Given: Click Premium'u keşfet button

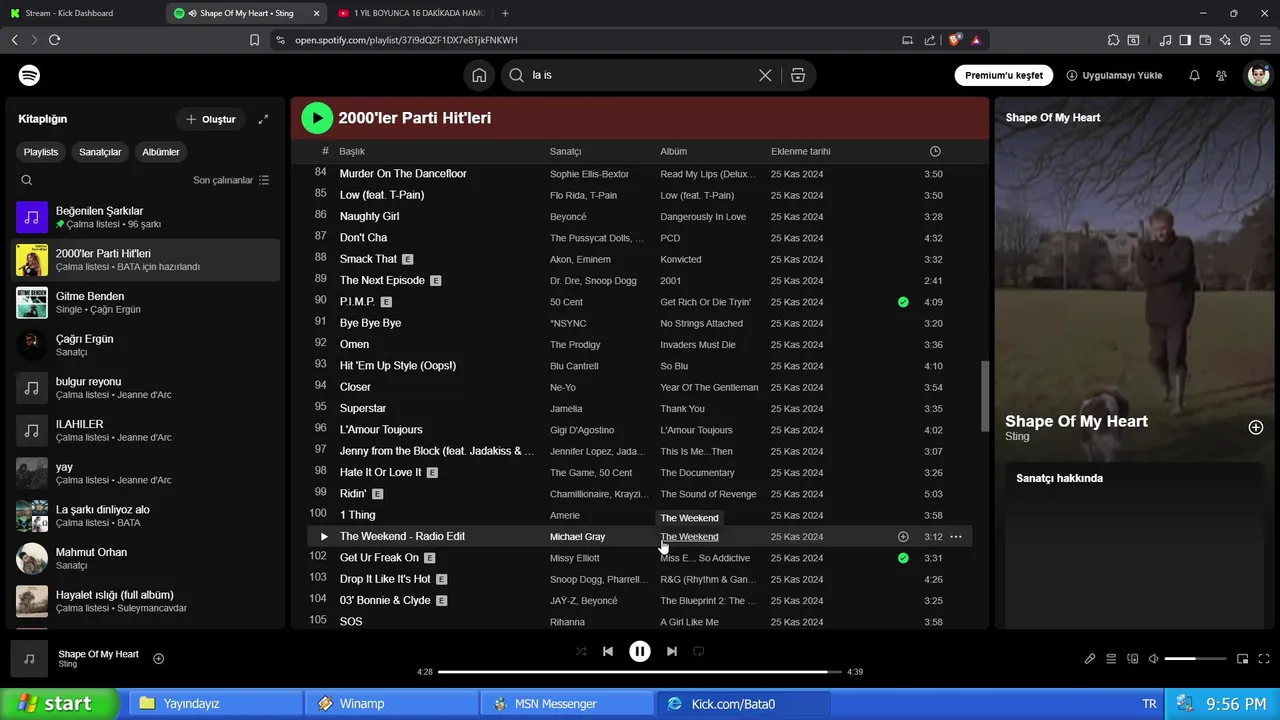Looking at the screenshot, I should 1004,75.
